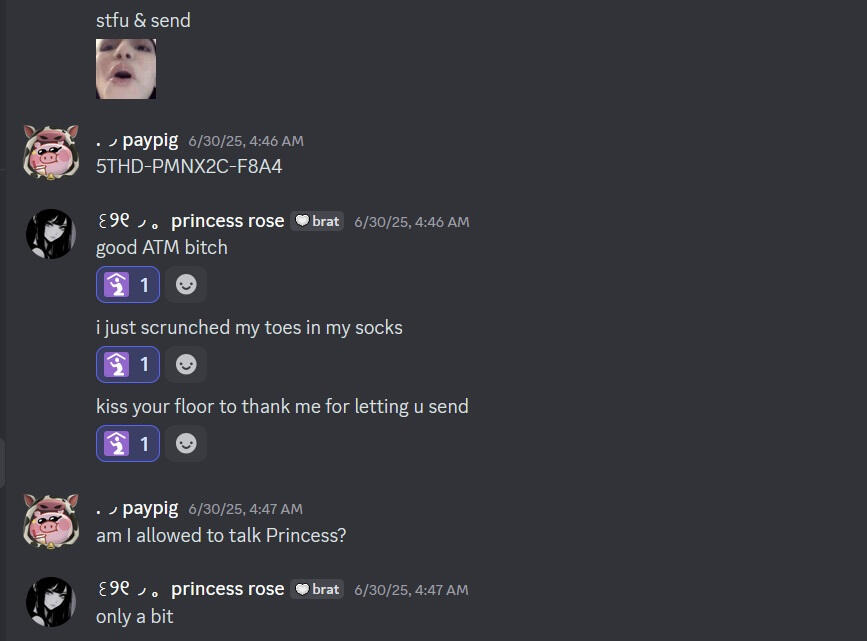Screen dimensions: 867x641
Task: Click the paypig username at 4:46 AM
Action: point(150,140)
